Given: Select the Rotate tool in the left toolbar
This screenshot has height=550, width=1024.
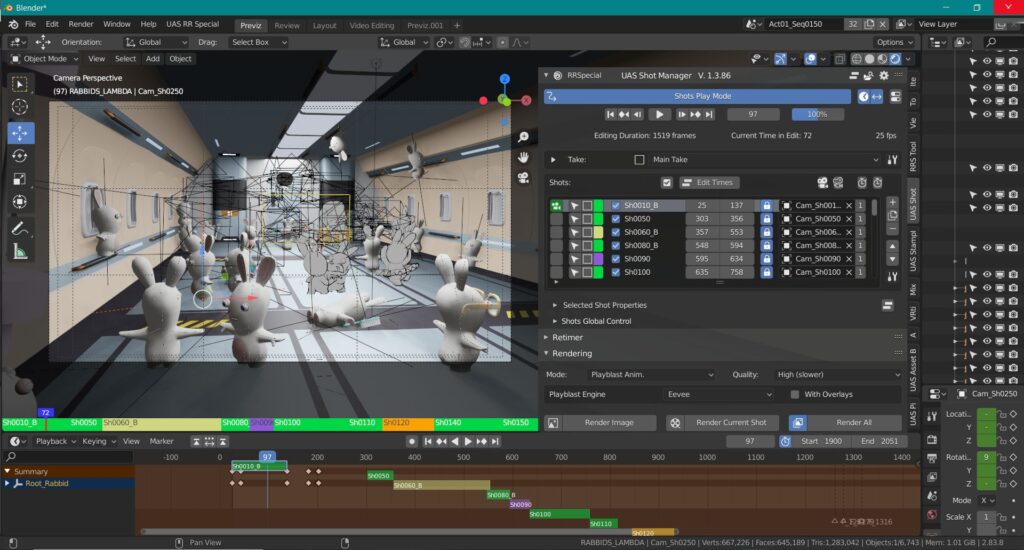Looking at the screenshot, I should (x=21, y=156).
